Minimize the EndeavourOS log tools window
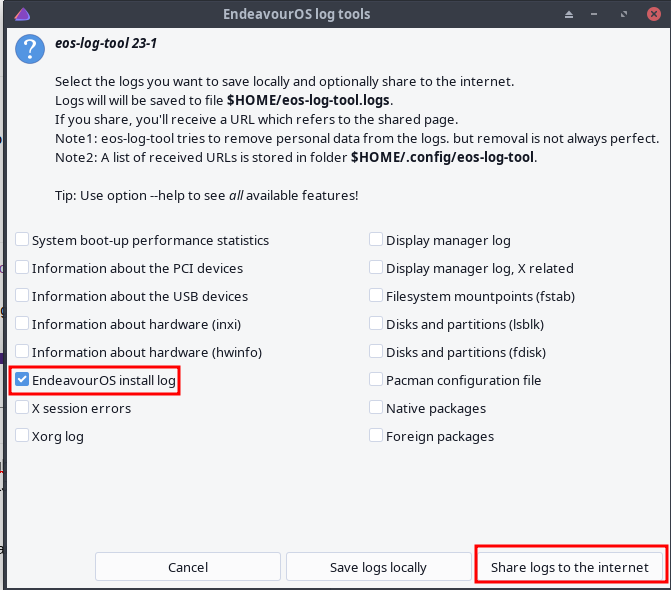The width and height of the screenshot is (671, 590). tap(594, 14)
